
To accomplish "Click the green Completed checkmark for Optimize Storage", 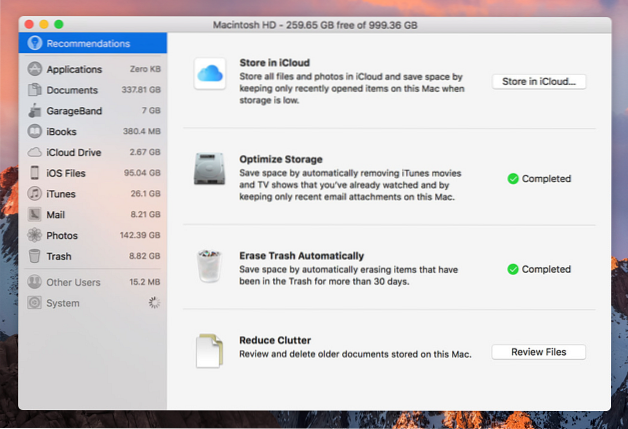I will [513, 179].
